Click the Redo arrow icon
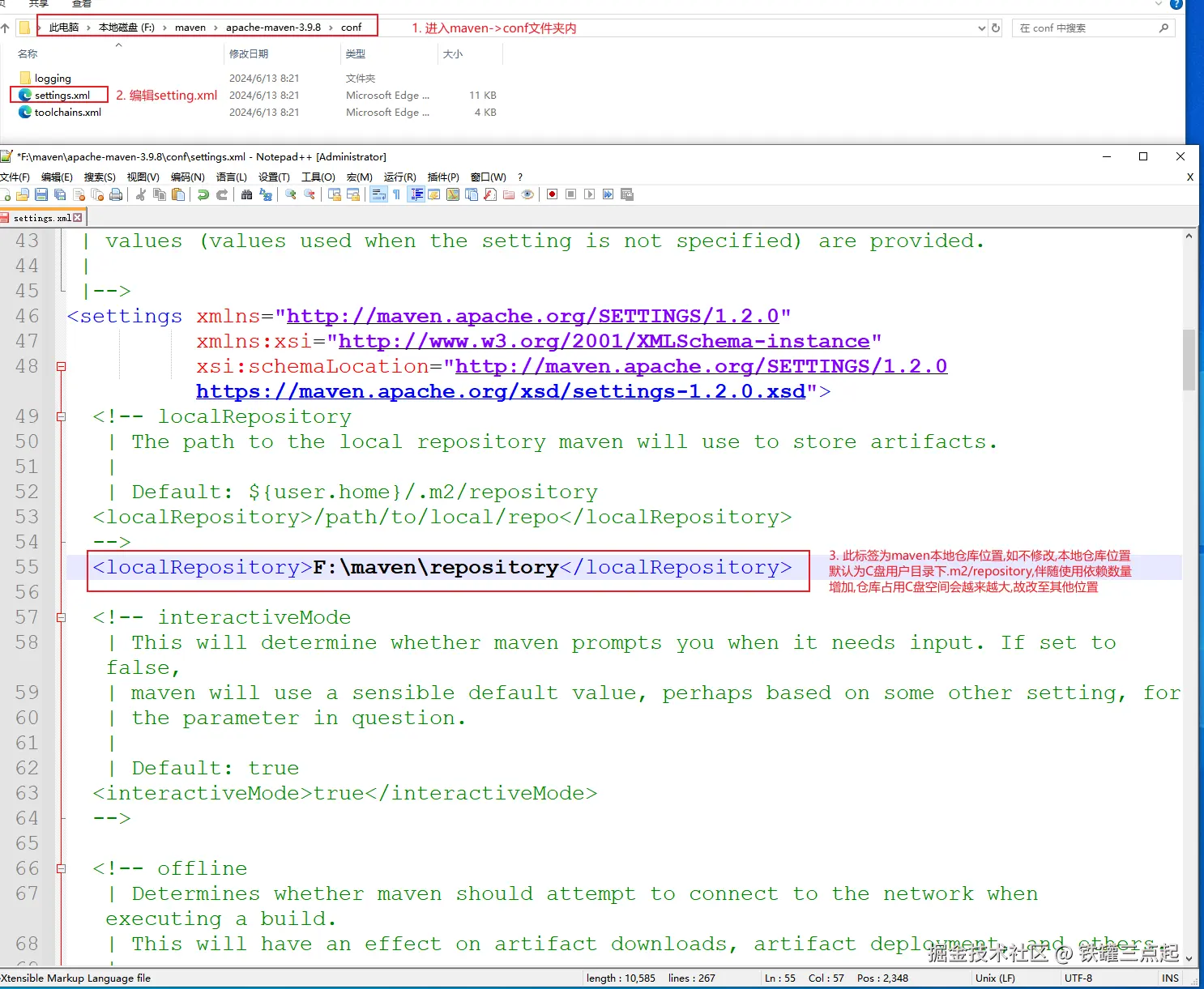Viewport: 1204px width, 989px height. [x=222, y=194]
